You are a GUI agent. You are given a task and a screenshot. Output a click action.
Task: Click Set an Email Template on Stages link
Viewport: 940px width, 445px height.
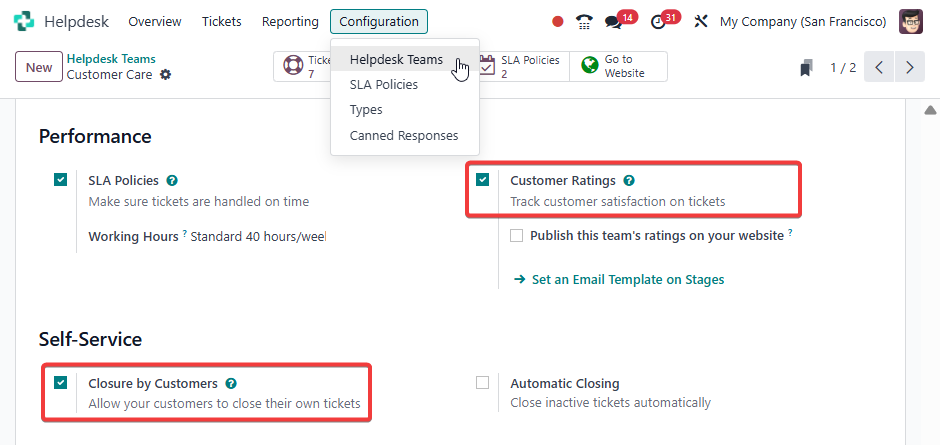click(x=627, y=280)
